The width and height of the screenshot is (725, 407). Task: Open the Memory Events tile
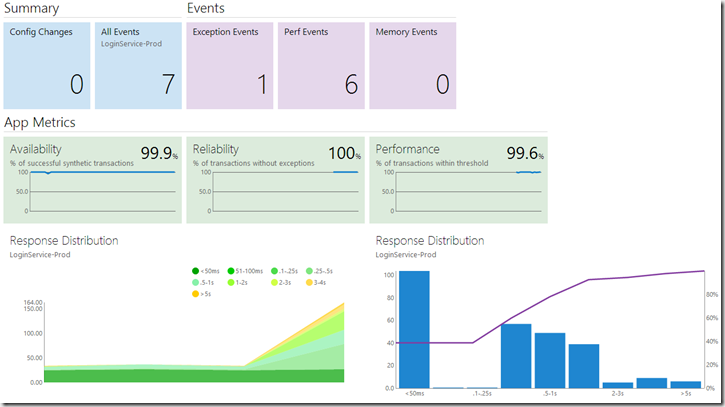413,66
